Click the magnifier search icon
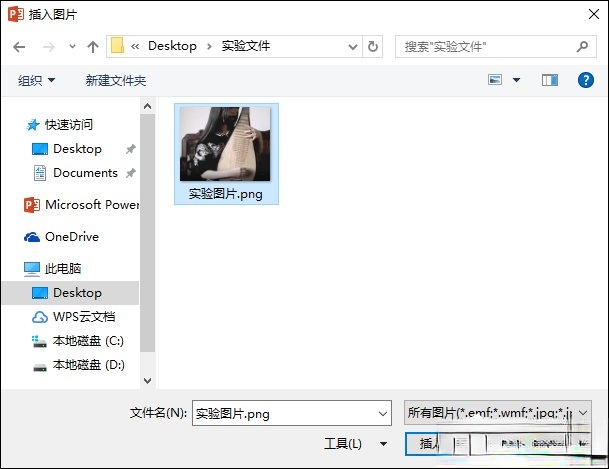This screenshot has width=609, height=469. click(582, 46)
